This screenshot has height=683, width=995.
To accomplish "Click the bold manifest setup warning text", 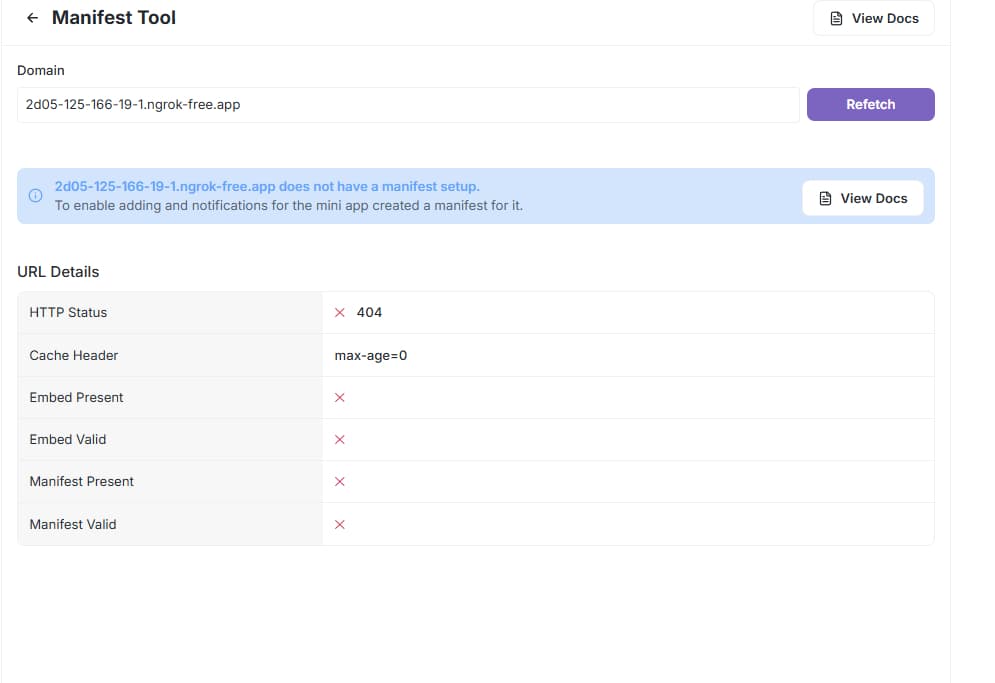I will point(267,186).
